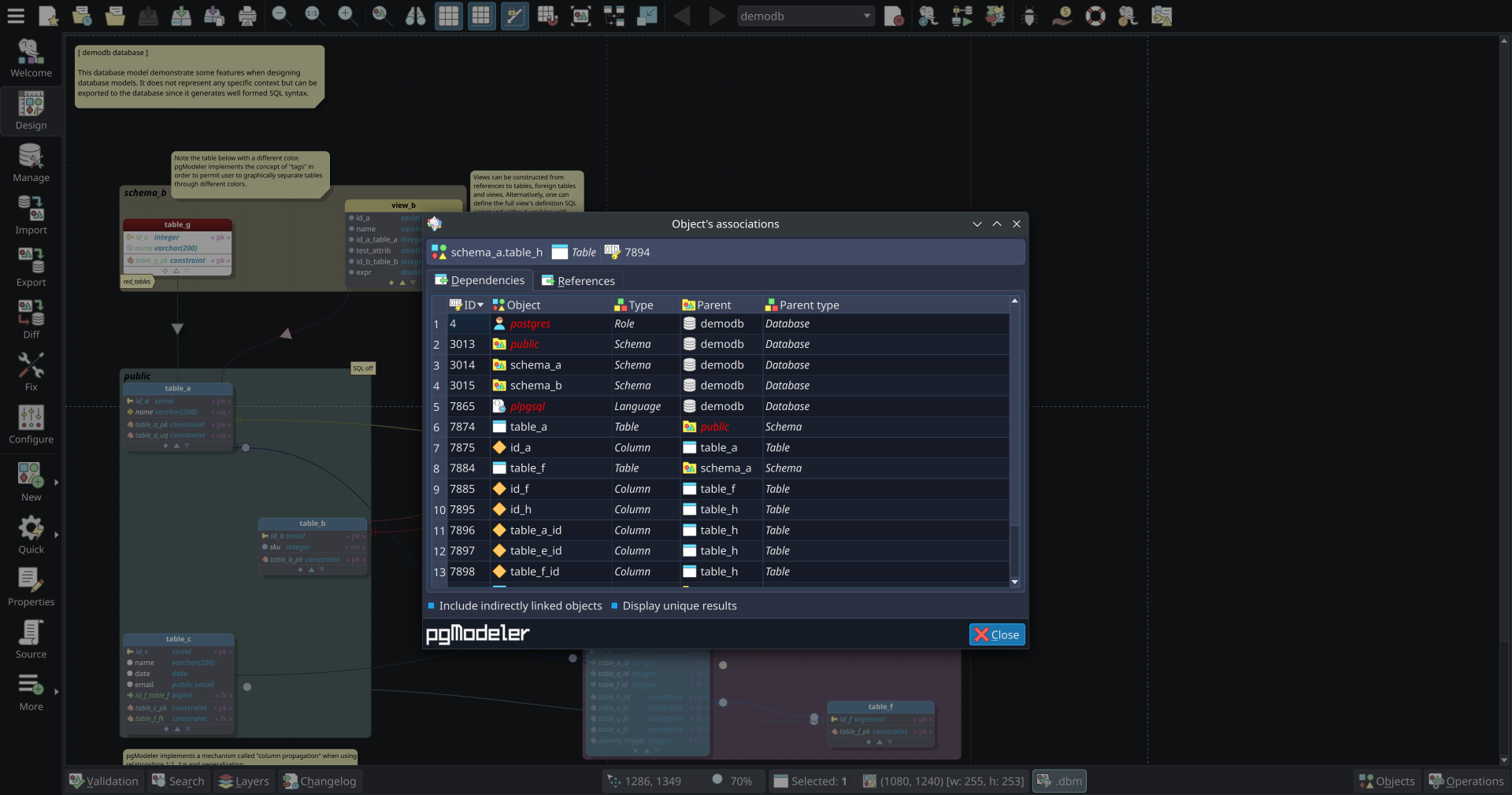This screenshot has height=795, width=1512.
Task: Toggle Include indirectly linked objects
Action: (432, 606)
